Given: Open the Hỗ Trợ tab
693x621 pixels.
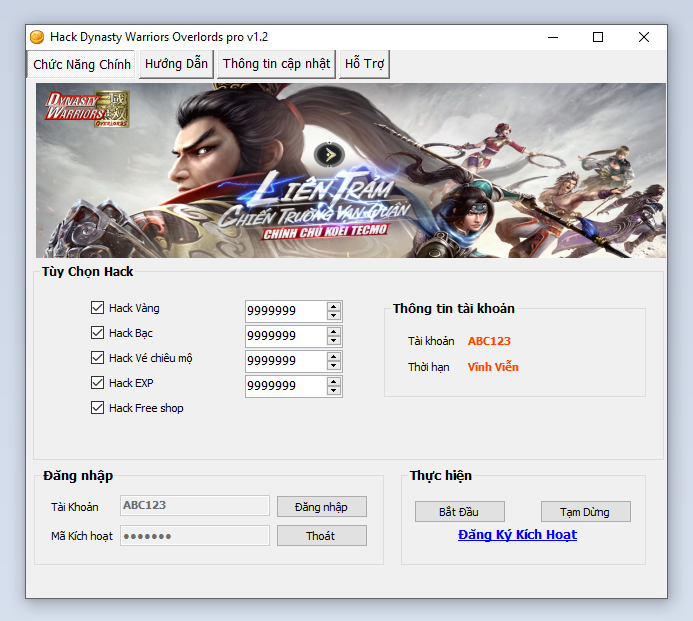Looking at the screenshot, I should (x=364, y=64).
